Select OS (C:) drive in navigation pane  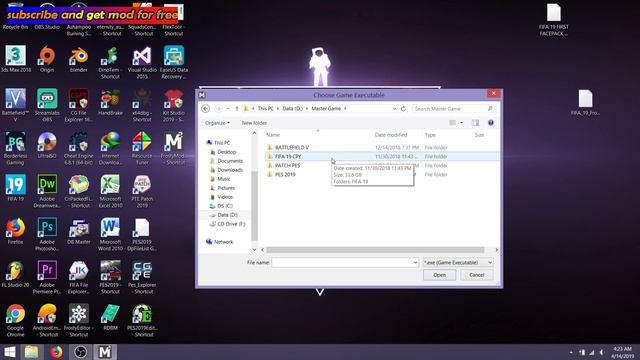[221, 206]
